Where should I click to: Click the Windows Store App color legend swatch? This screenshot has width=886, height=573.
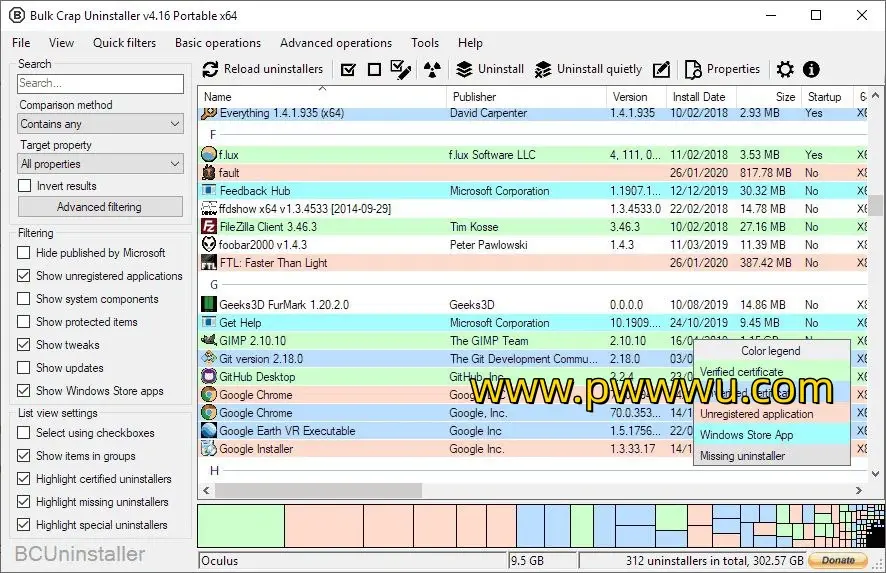click(x=771, y=435)
